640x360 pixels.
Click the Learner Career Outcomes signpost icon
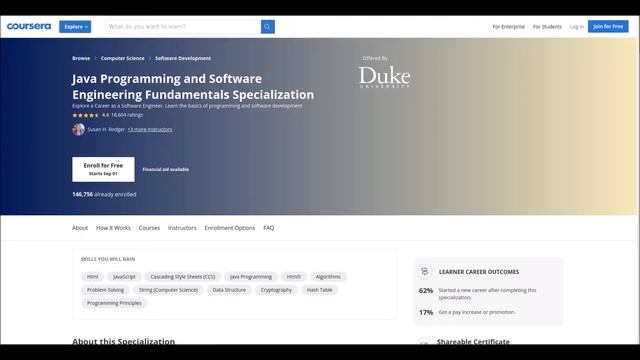[x=424, y=271]
